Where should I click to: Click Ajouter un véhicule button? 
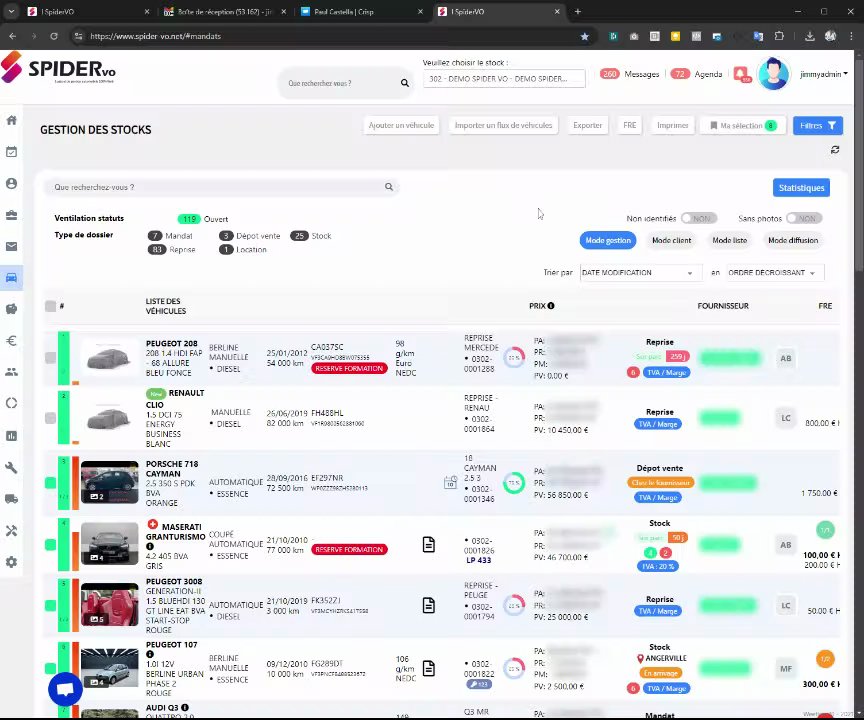(401, 126)
